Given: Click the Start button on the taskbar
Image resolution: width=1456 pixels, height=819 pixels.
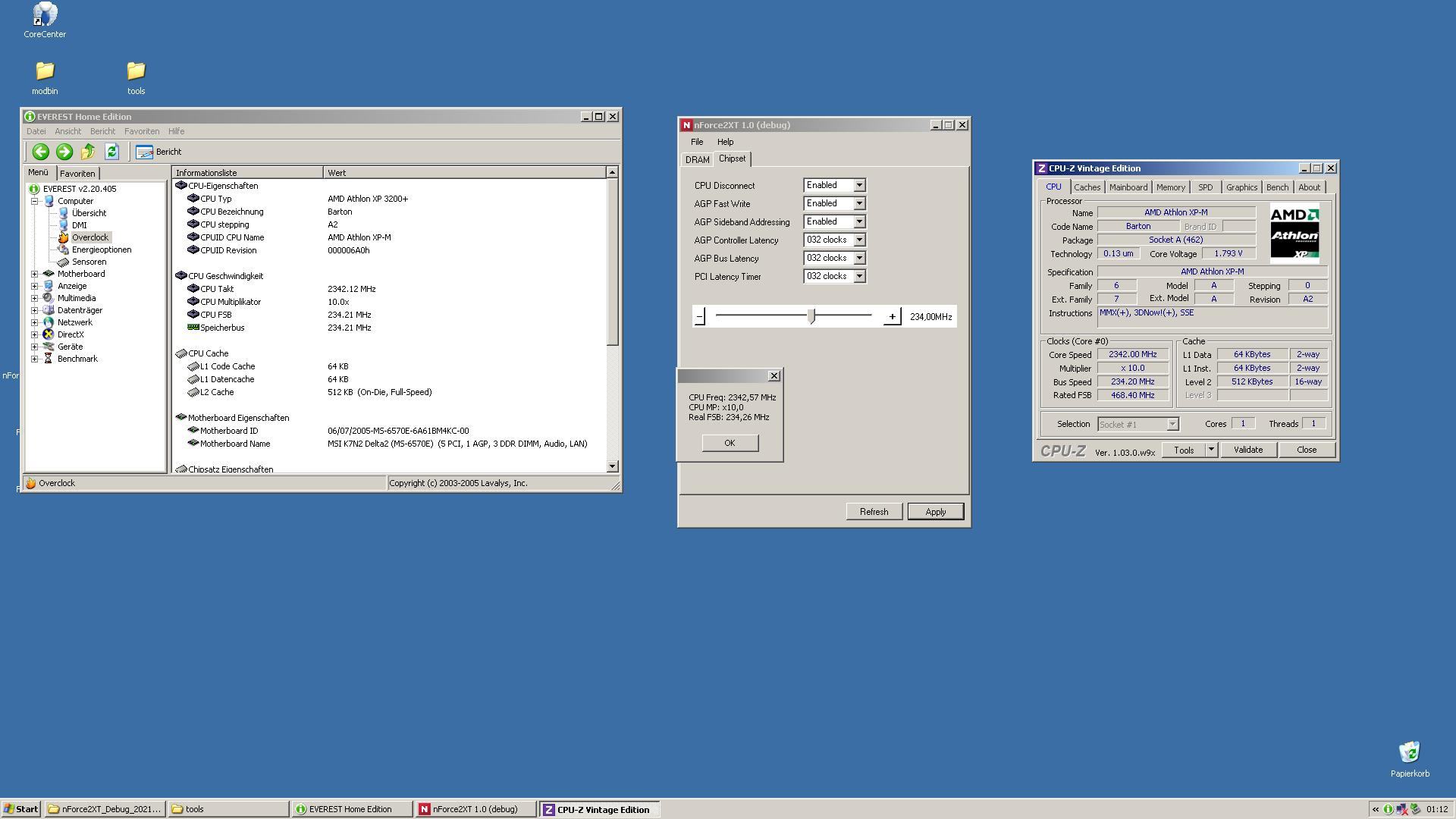Looking at the screenshot, I should (21, 809).
